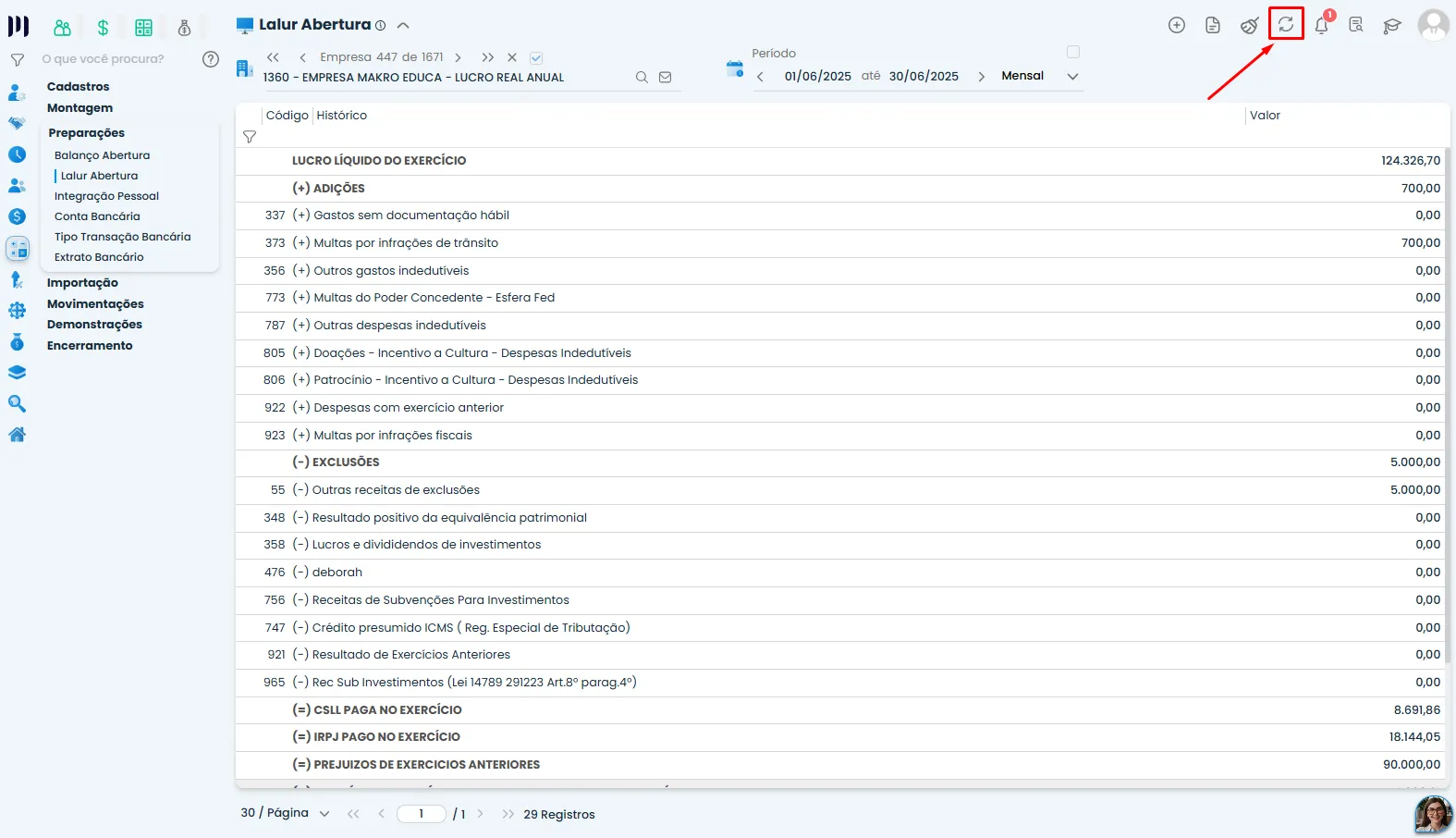1456x838 pixels.
Task: Open the Movimentações menu
Action: [x=95, y=304]
